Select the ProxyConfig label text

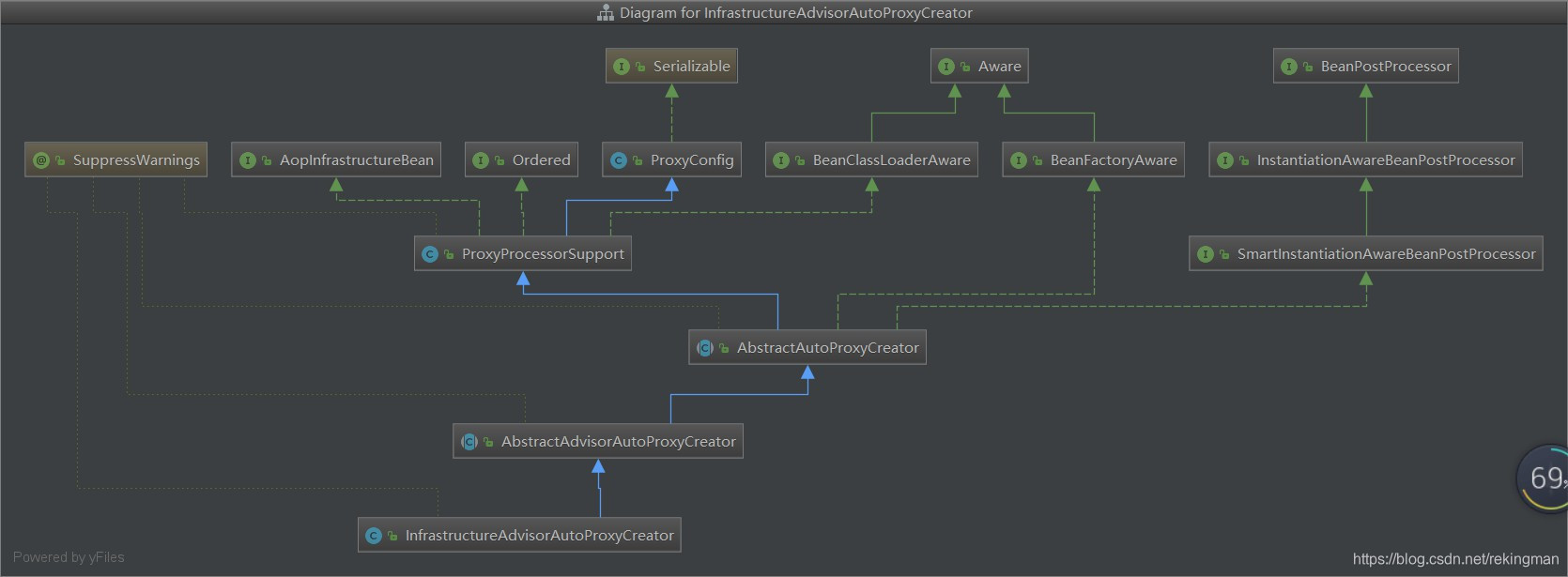click(x=692, y=160)
